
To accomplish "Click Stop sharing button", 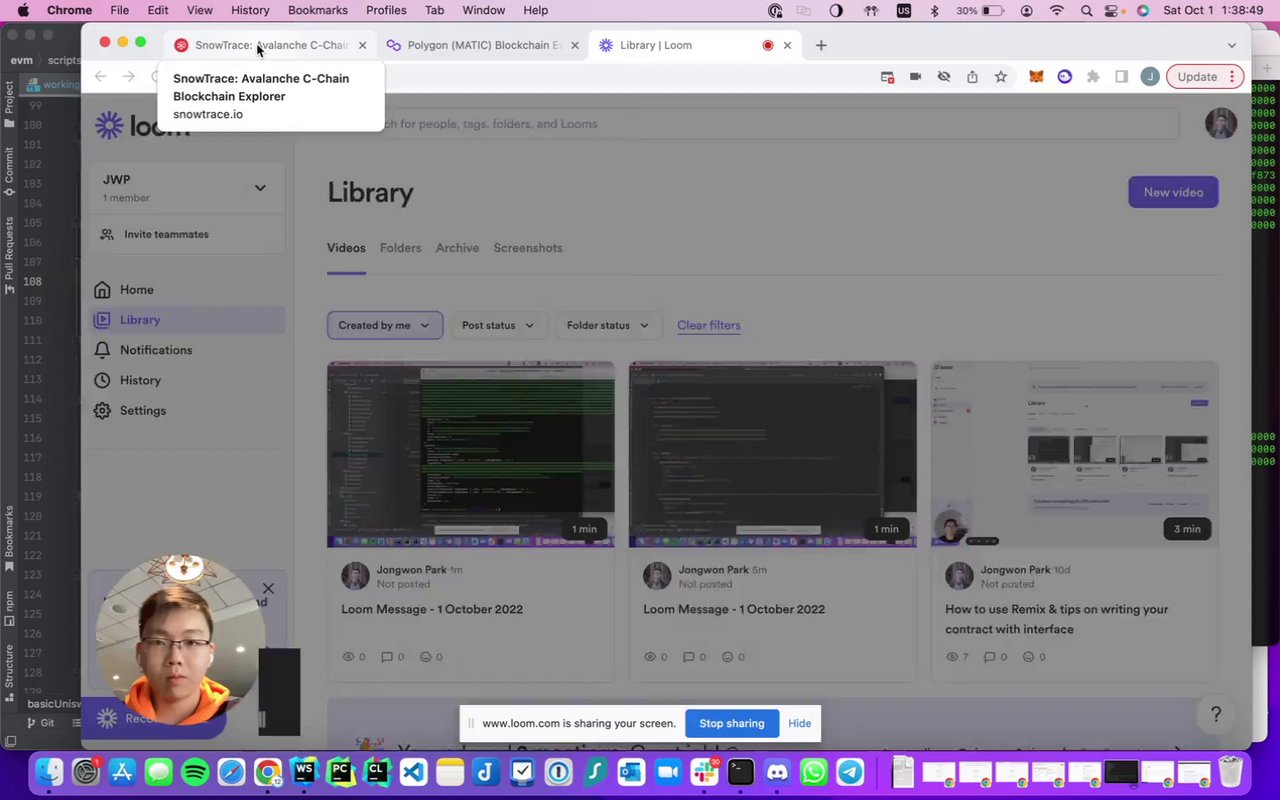I will coord(732,723).
